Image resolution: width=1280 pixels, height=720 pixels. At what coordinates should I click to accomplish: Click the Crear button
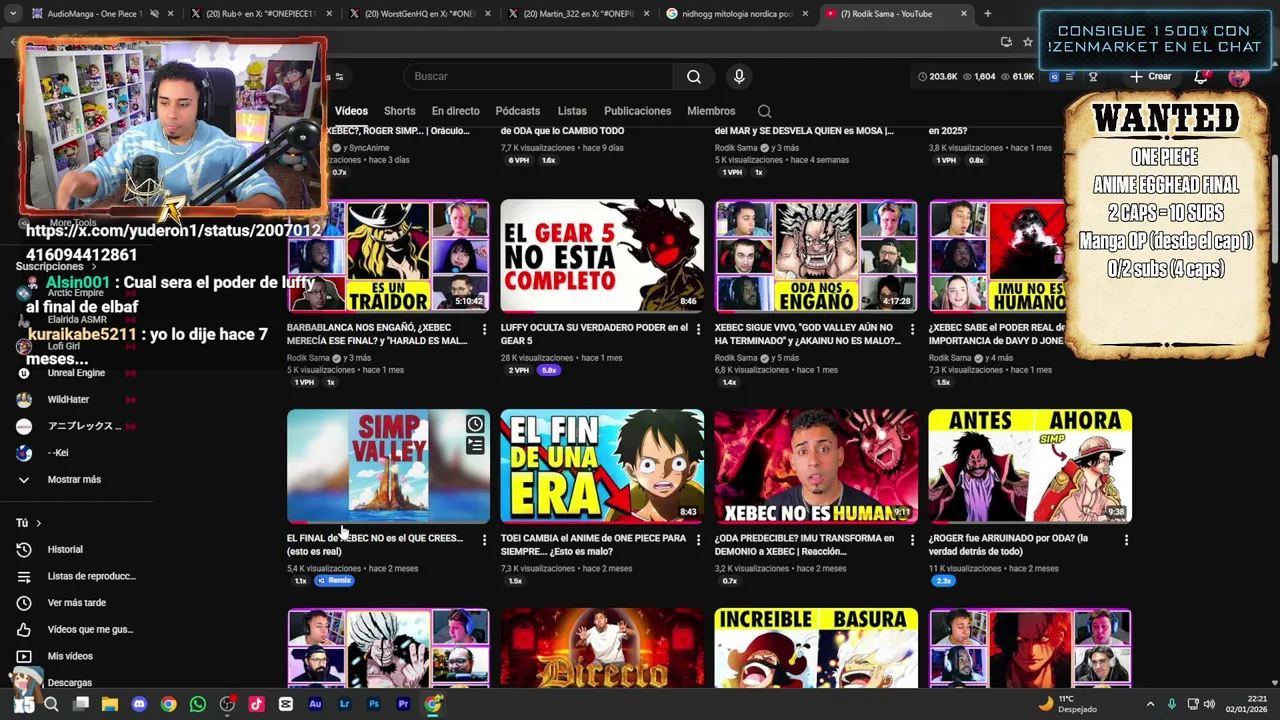pyautogui.click(x=1151, y=77)
